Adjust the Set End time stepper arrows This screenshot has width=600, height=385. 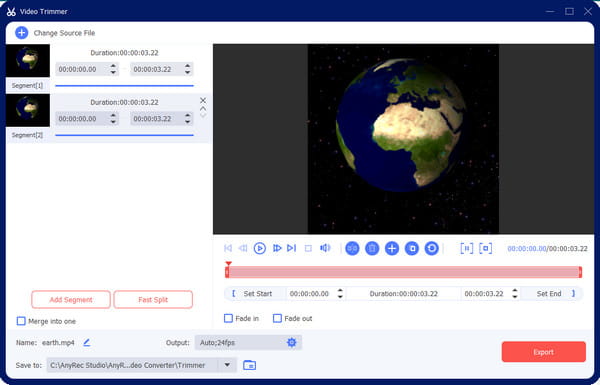tap(515, 294)
